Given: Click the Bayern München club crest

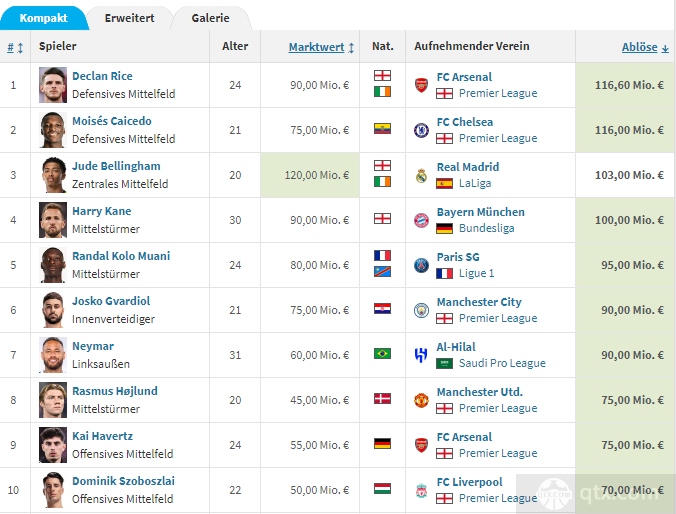Looking at the screenshot, I should pyautogui.click(x=421, y=220).
